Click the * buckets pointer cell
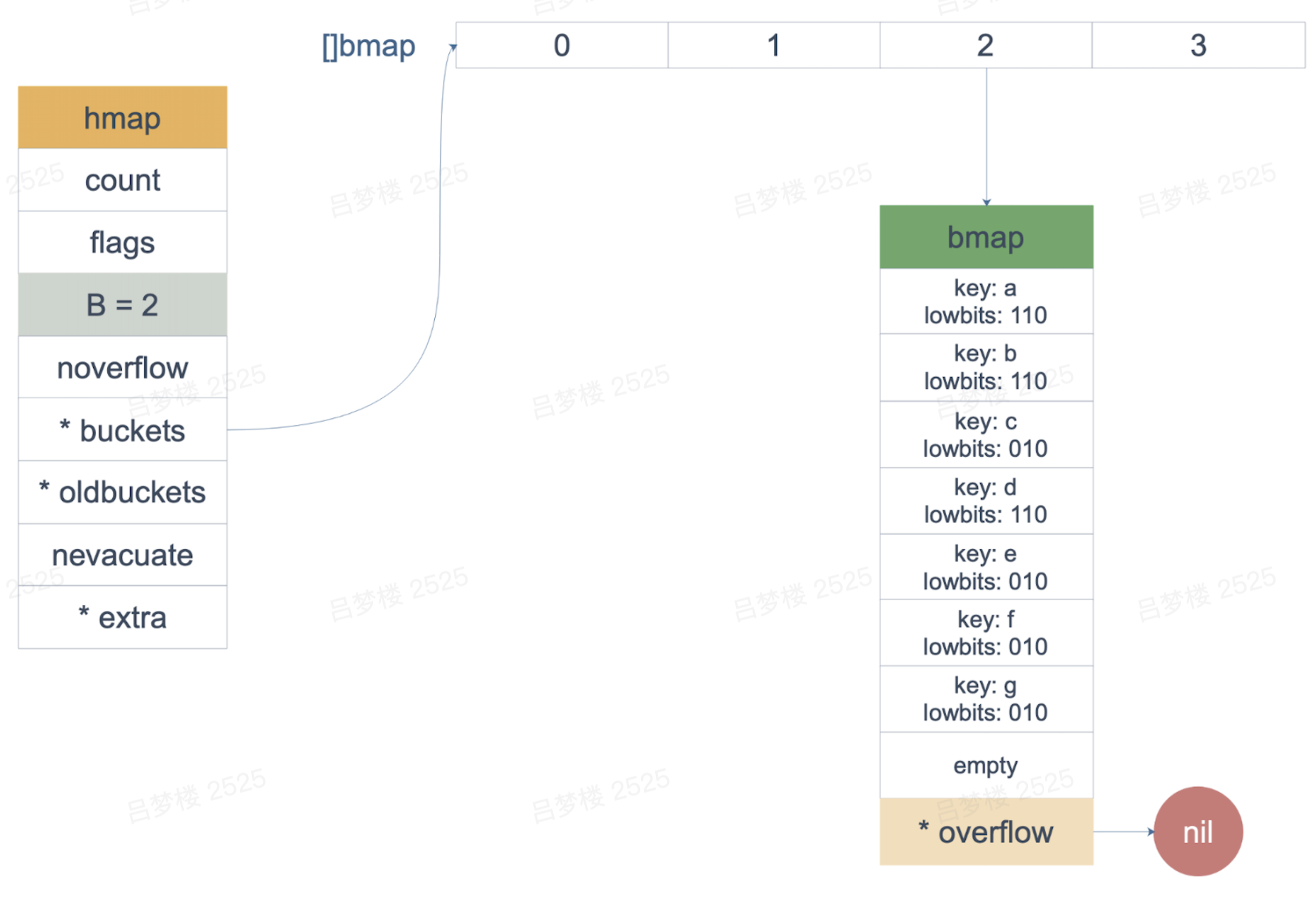This screenshot has height=897, width=1316. (x=123, y=430)
